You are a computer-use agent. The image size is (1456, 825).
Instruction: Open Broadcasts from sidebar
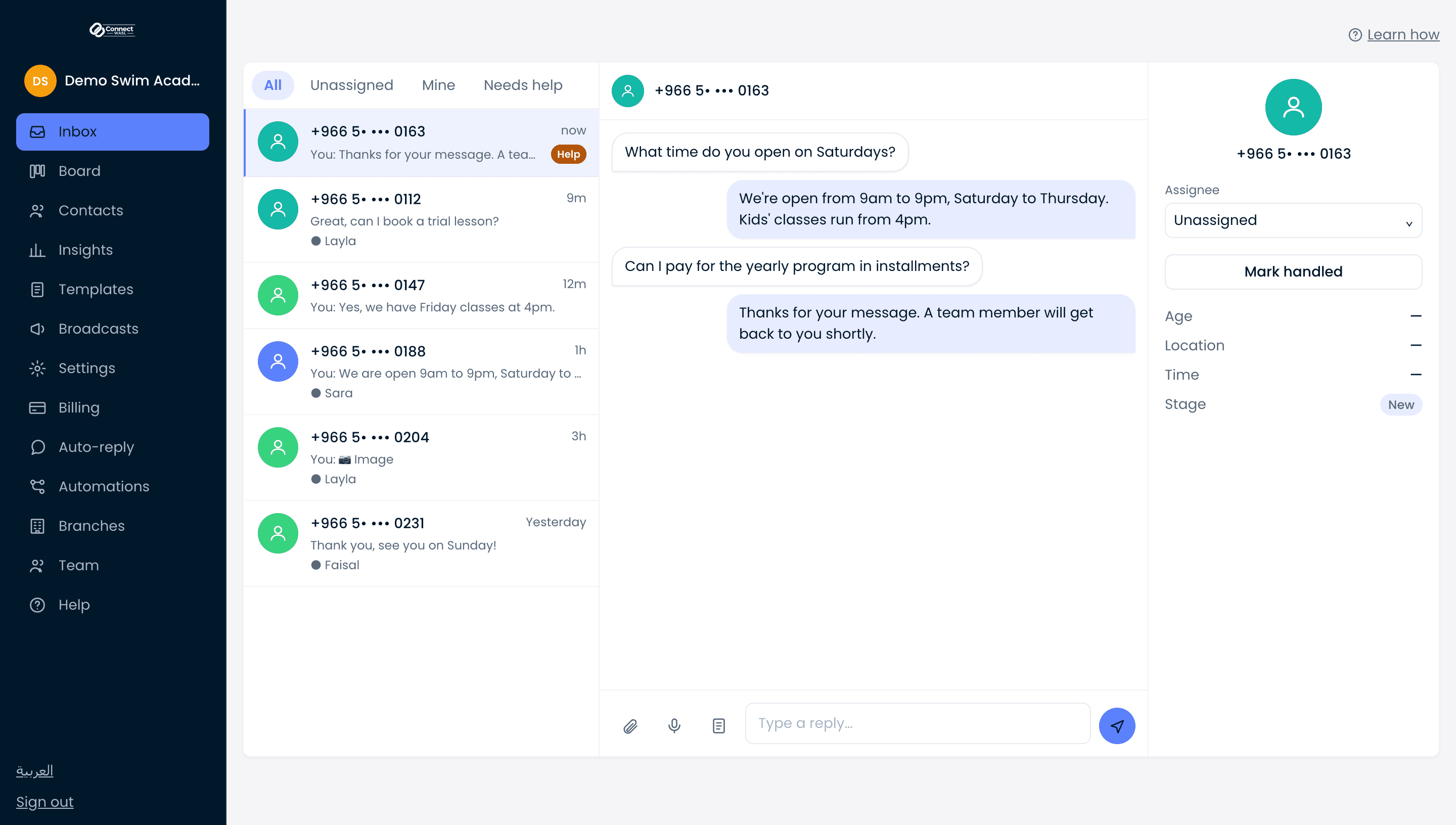tap(112, 329)
